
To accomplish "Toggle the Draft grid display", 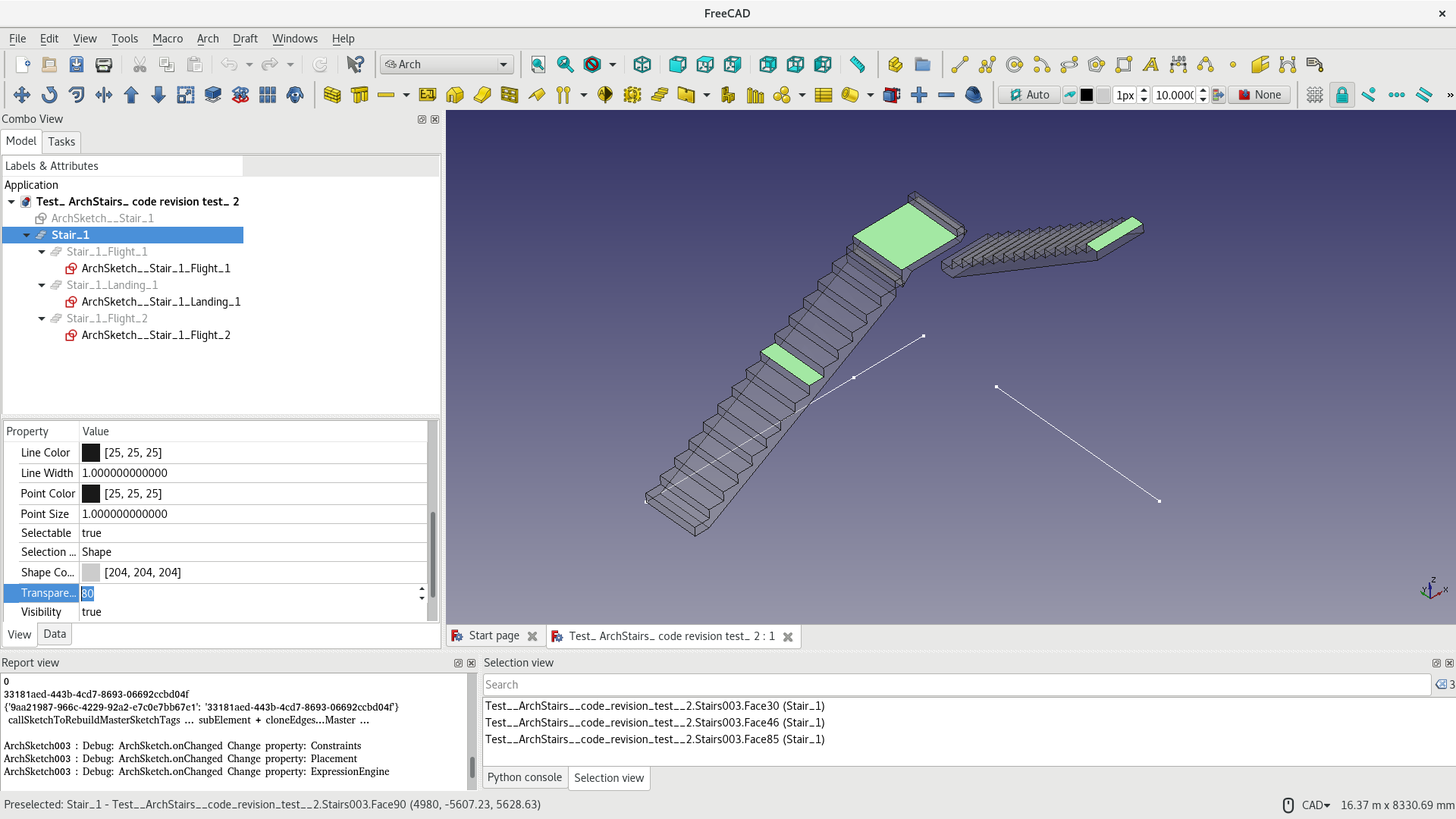I will pos(1314,95).
